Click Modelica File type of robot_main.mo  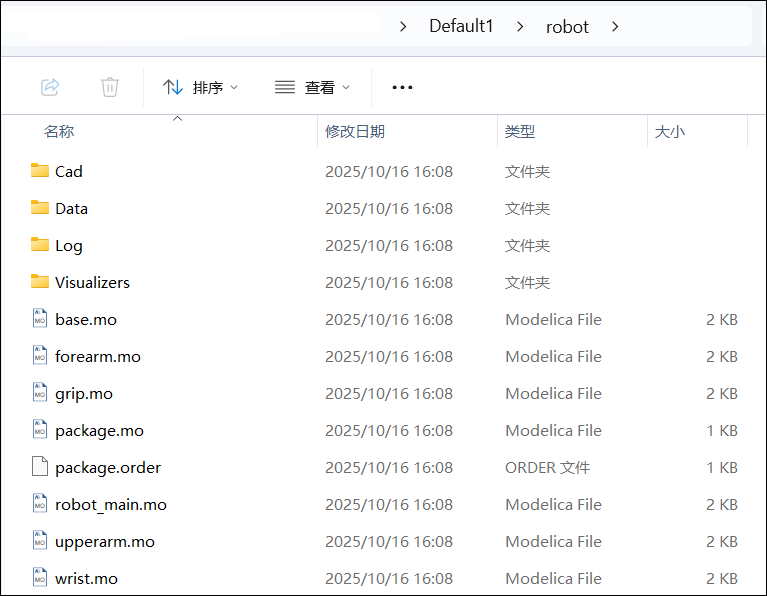coord(553,504)
